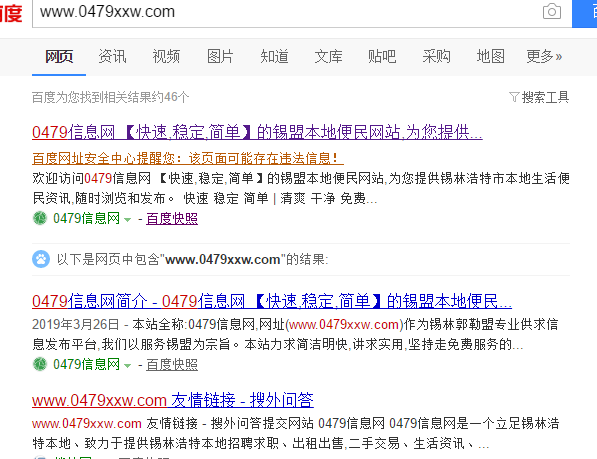Click the camera image-search icon

pyautogui.click(x=552, y=11)
